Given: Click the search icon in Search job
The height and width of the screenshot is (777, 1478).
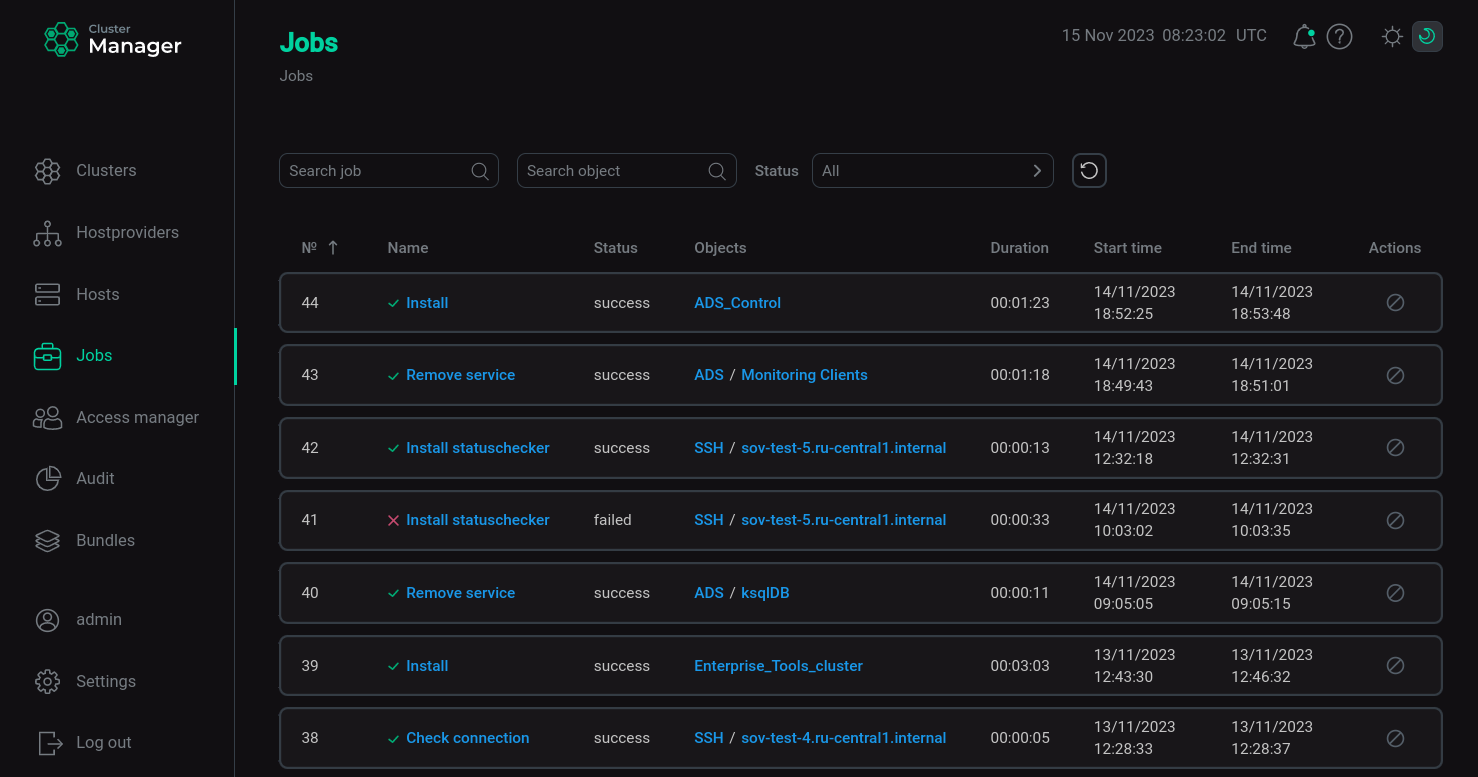Looking at the screenshot, I should coord(480,171).
